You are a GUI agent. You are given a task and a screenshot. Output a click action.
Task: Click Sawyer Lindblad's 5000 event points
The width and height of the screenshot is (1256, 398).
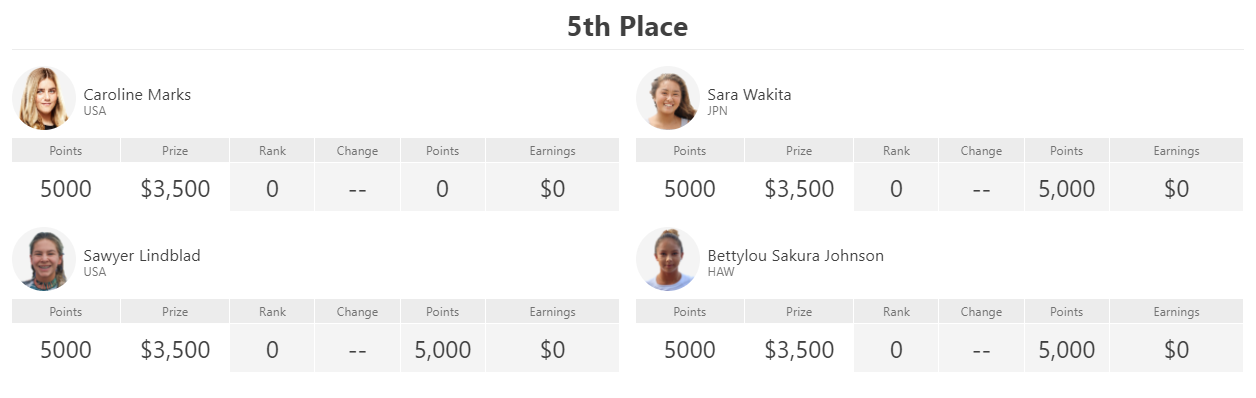[x=66, y=349]
